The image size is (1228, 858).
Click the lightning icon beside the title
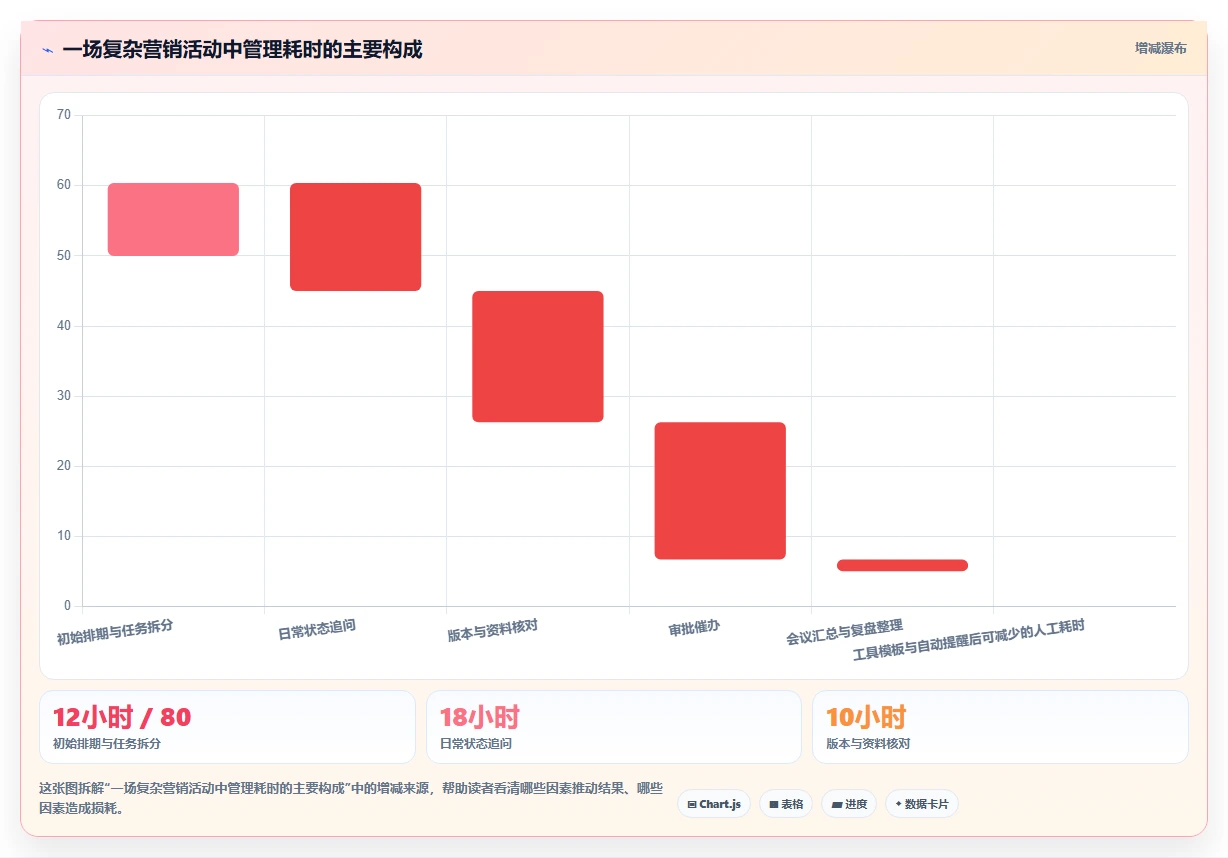[47, 49]
